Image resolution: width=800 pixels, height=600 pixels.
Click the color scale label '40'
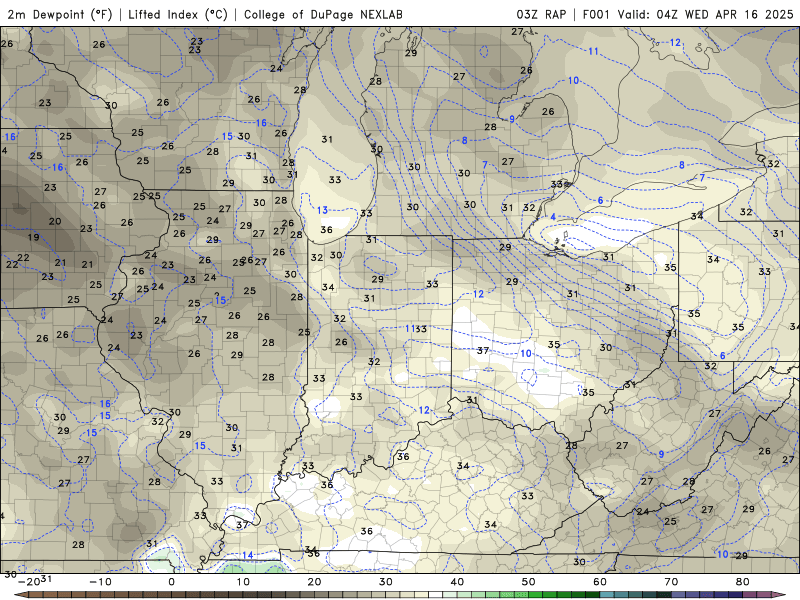coord(457,582)
